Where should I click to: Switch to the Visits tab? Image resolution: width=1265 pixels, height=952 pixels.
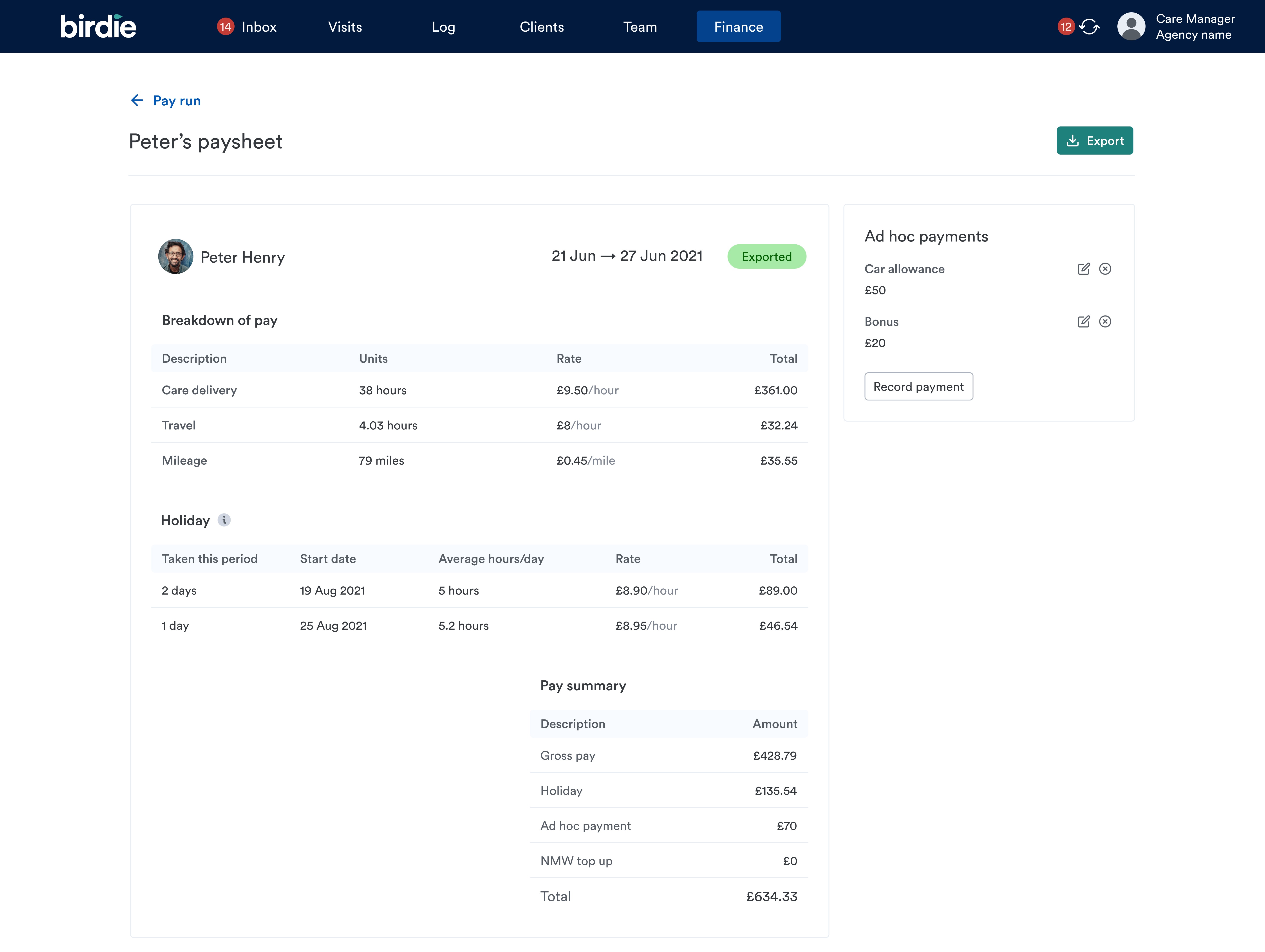pyautogui.click(x=345, y=27)
